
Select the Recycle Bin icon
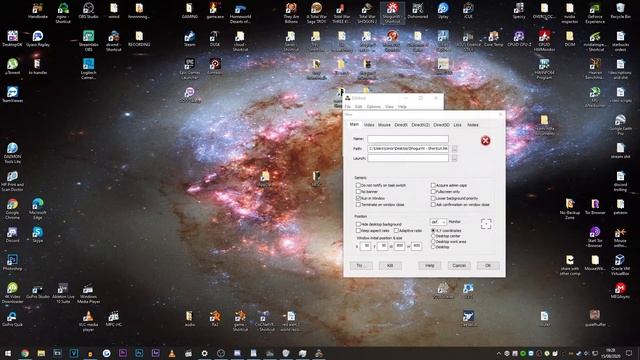click(x=620, y=11)
